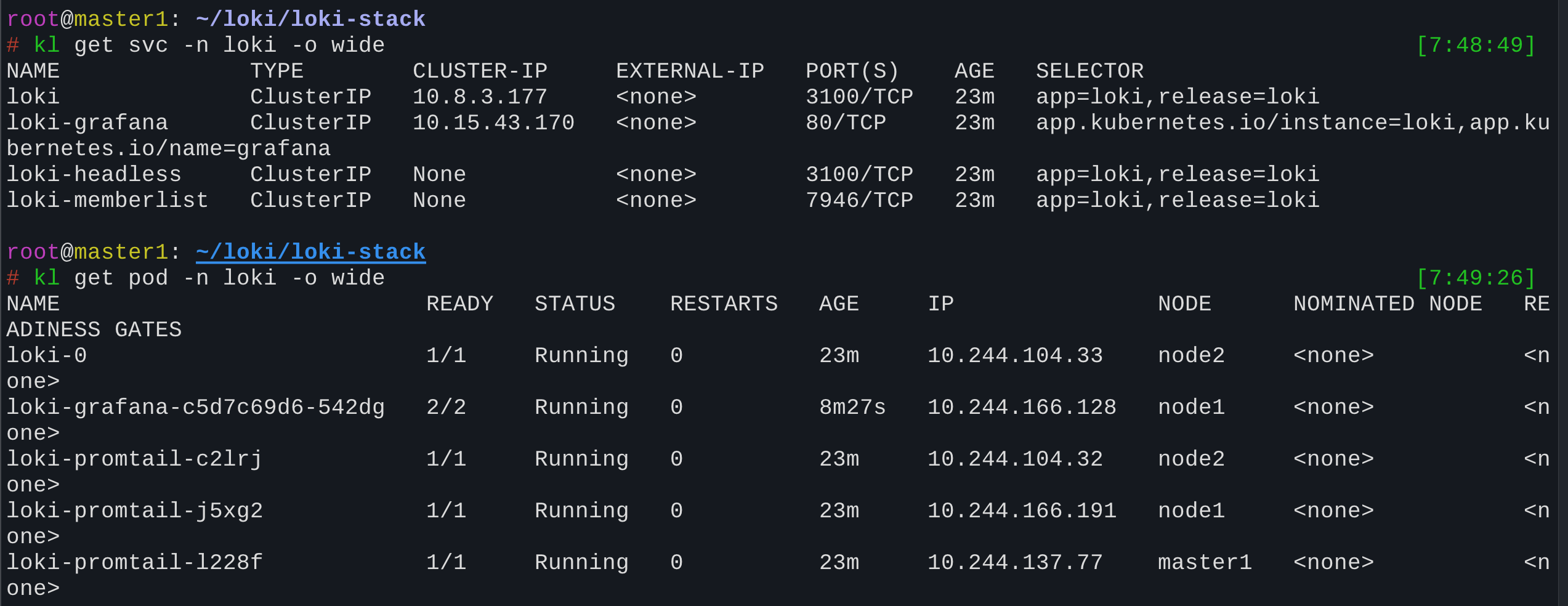1568x606 pixels.
Task: Select the loki-memberlist service name
Action: 107,200
